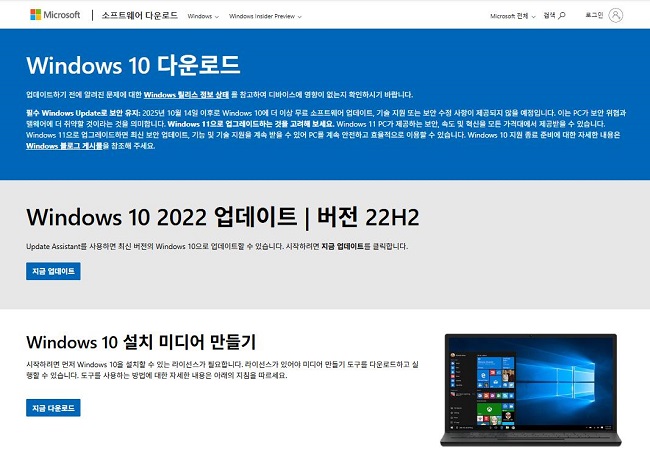Image resolution: width=650 pixels, height=461 pixels.
Task: Click the Update Assistant description text
Action: click(217, 246)
